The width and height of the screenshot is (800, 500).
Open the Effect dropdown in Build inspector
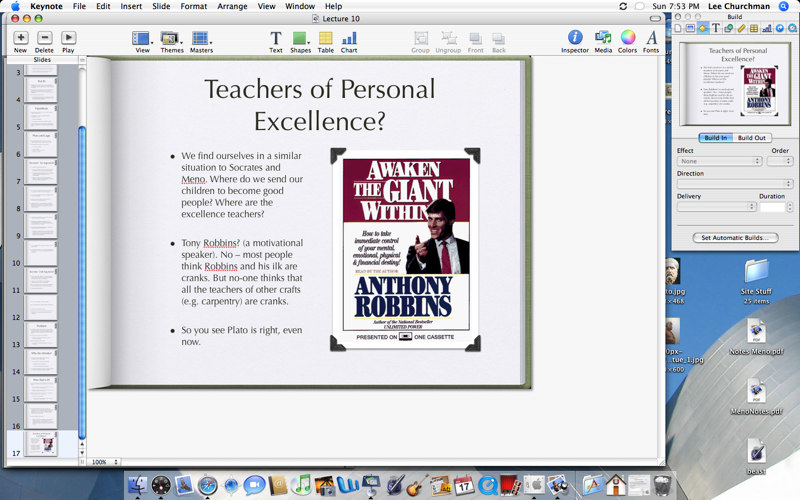point(718,161)
